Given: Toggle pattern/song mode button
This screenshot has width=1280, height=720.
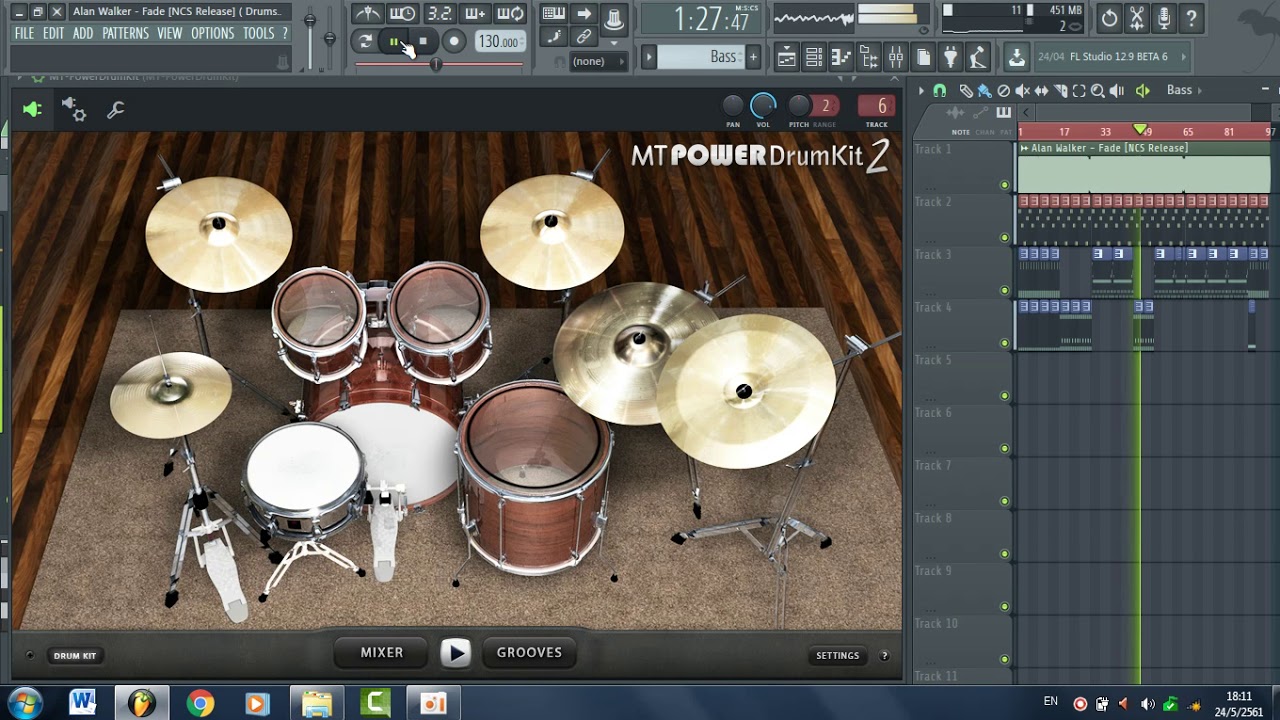Looking at the screenshot, I should coord(365,42).
